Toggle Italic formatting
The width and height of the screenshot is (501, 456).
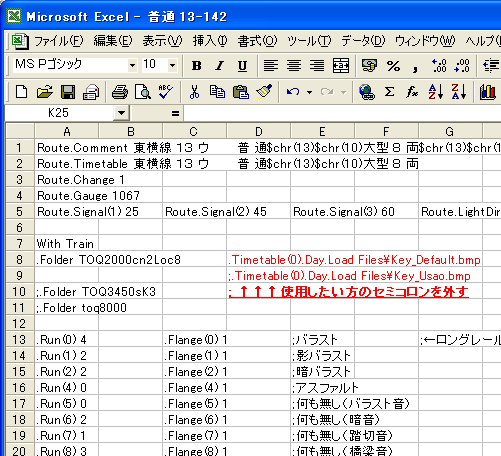point(219,66)
